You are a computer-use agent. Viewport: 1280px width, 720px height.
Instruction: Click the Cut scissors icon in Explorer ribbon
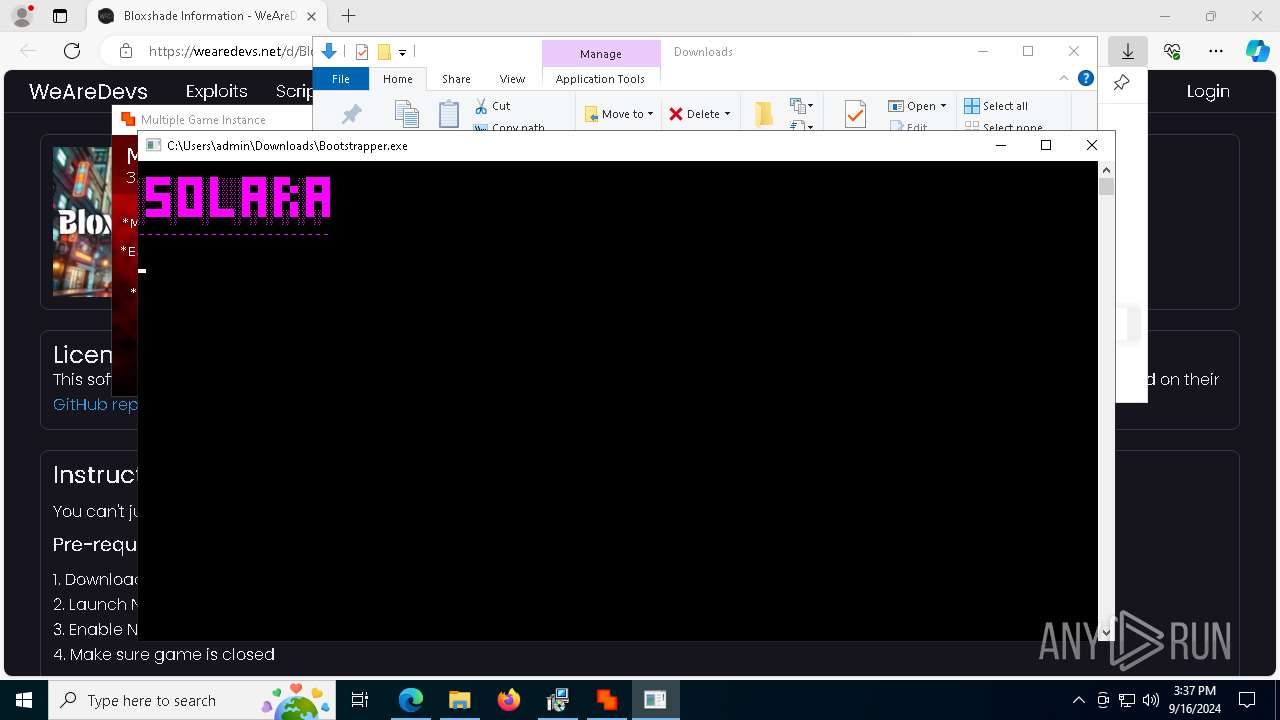tap(481, 106)
